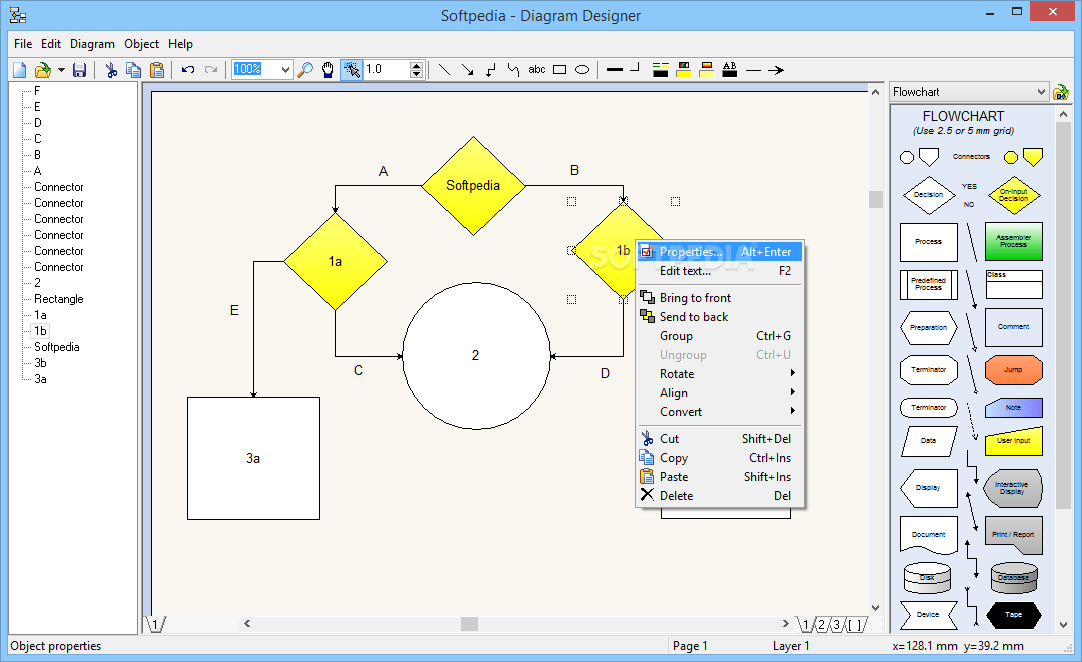The height and width of the screenshot is (662, 1082).
Task: Activate the Hand pan tool
Action: [328, 70]
